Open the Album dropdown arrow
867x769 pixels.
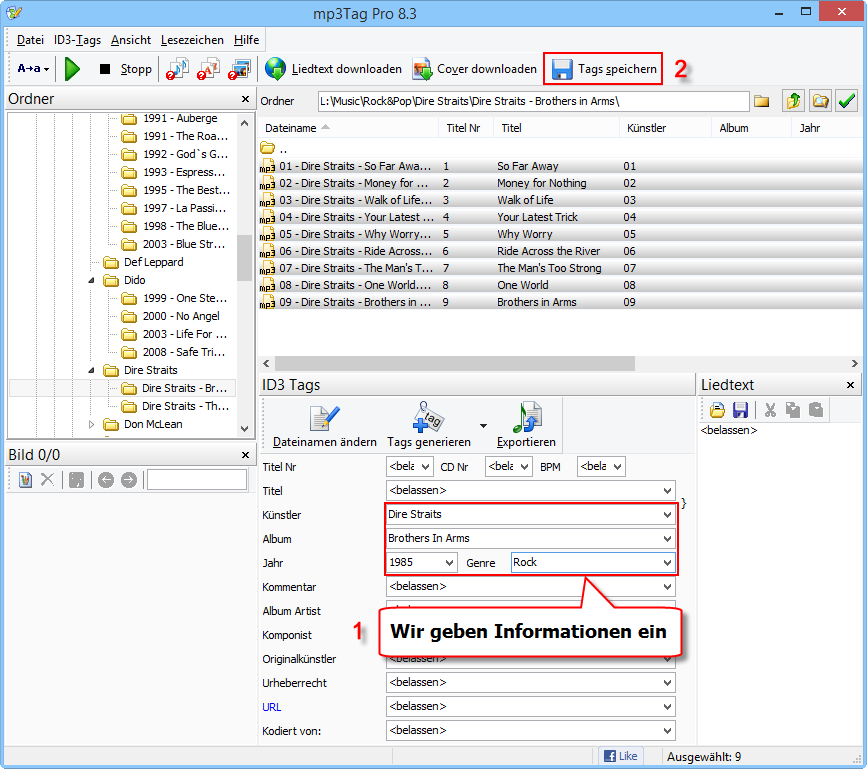pos(667,538)
